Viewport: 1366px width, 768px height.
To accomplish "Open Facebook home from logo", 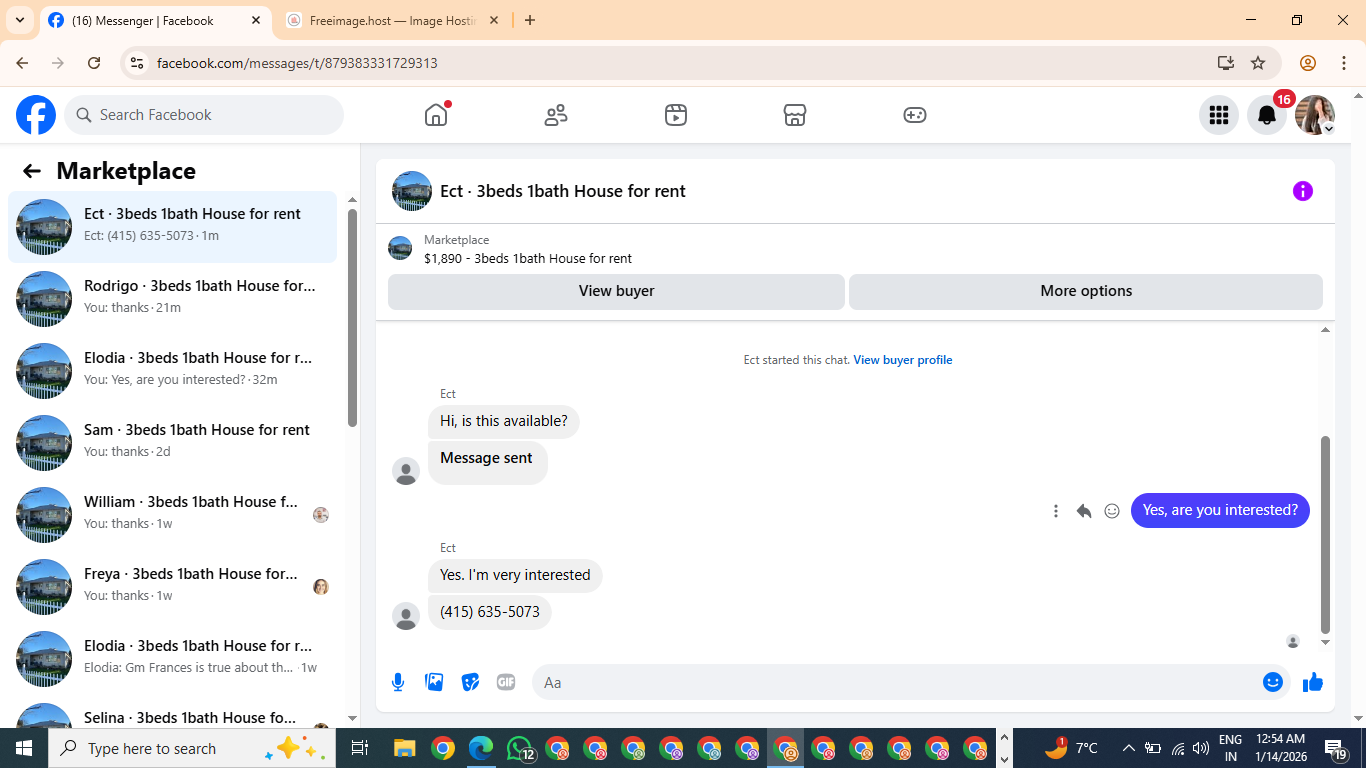I will pos(36,115).
